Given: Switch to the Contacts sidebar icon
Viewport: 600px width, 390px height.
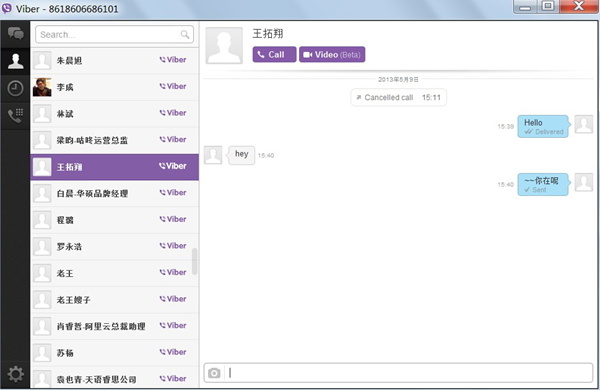Looking at the screenshot, I should click(15, 61).
